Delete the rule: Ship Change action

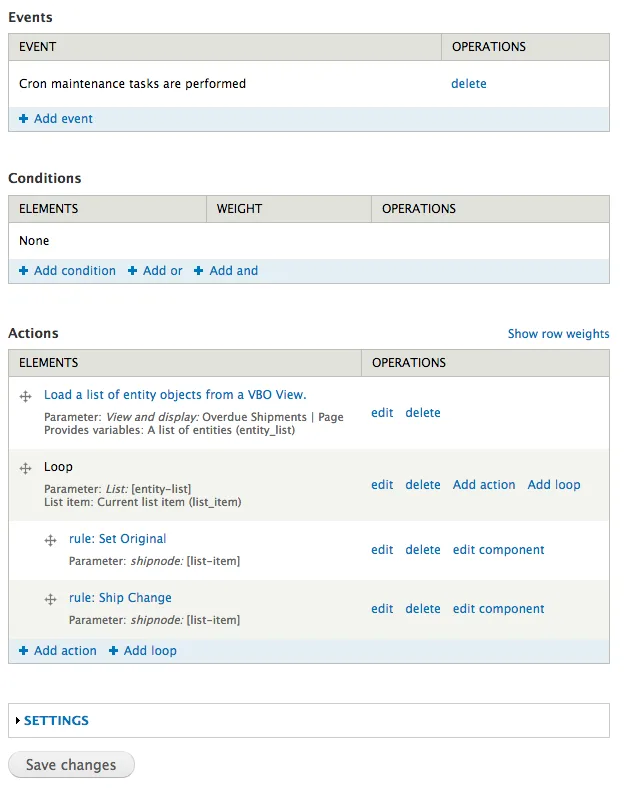tap(422, 609)
